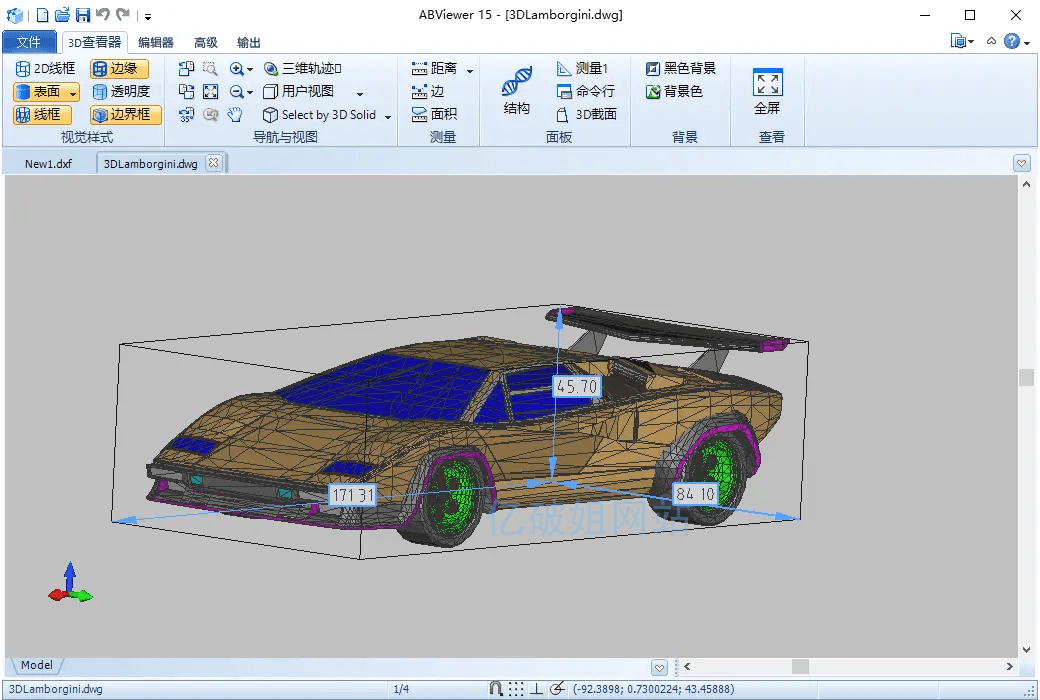Click the 文件 file button

pos(29,42)
